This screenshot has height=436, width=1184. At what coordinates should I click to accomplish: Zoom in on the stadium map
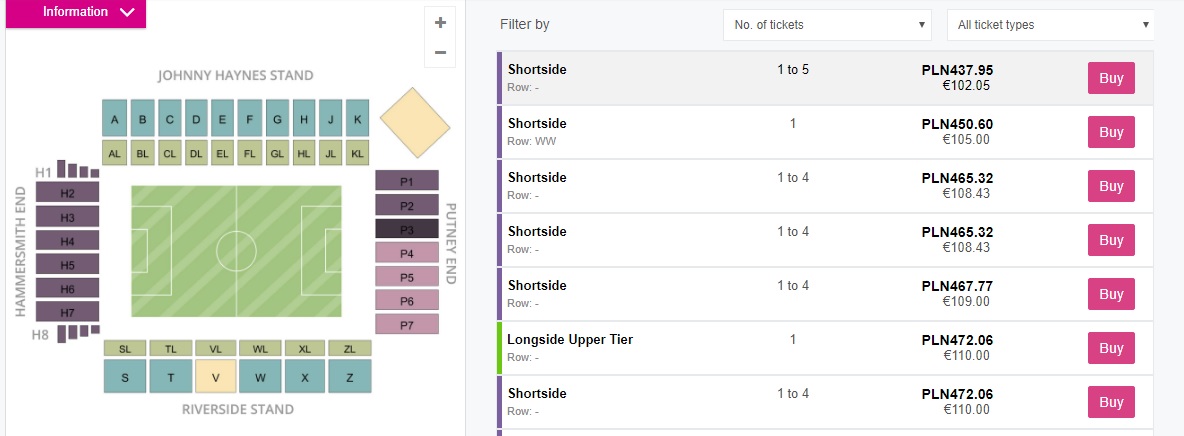click(x=440, y=22)
